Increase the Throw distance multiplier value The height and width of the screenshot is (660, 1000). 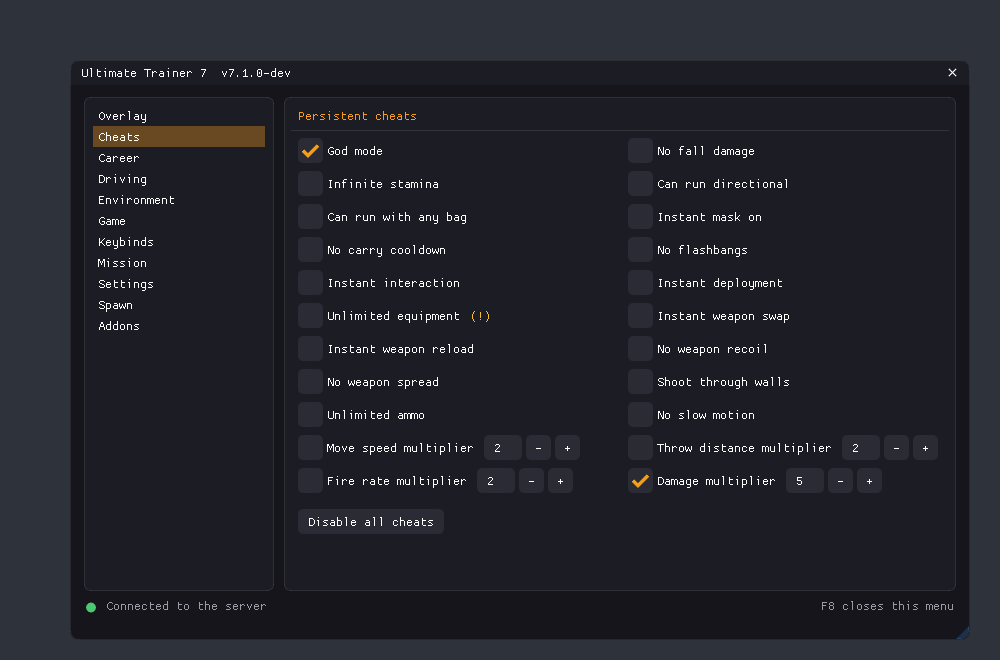pyautogui.click(x=925, y=448)
